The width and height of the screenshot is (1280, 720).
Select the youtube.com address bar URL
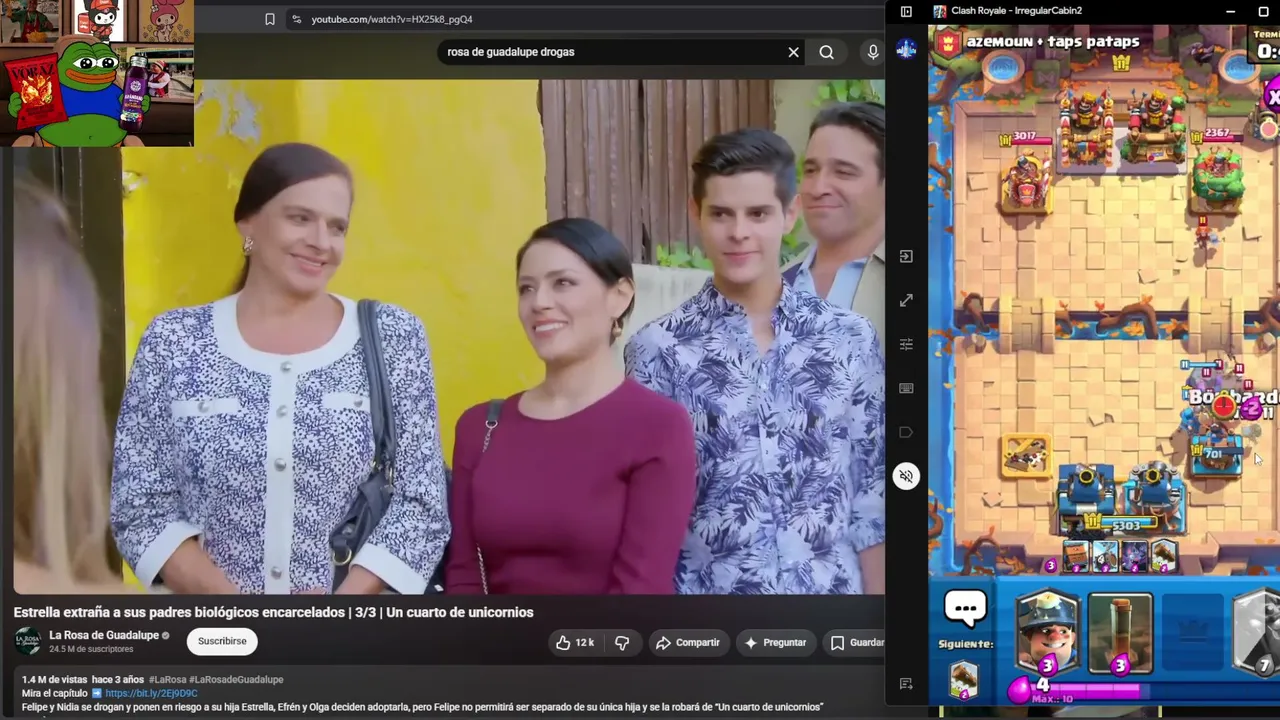pyautogui.click(x=392, y=19)
